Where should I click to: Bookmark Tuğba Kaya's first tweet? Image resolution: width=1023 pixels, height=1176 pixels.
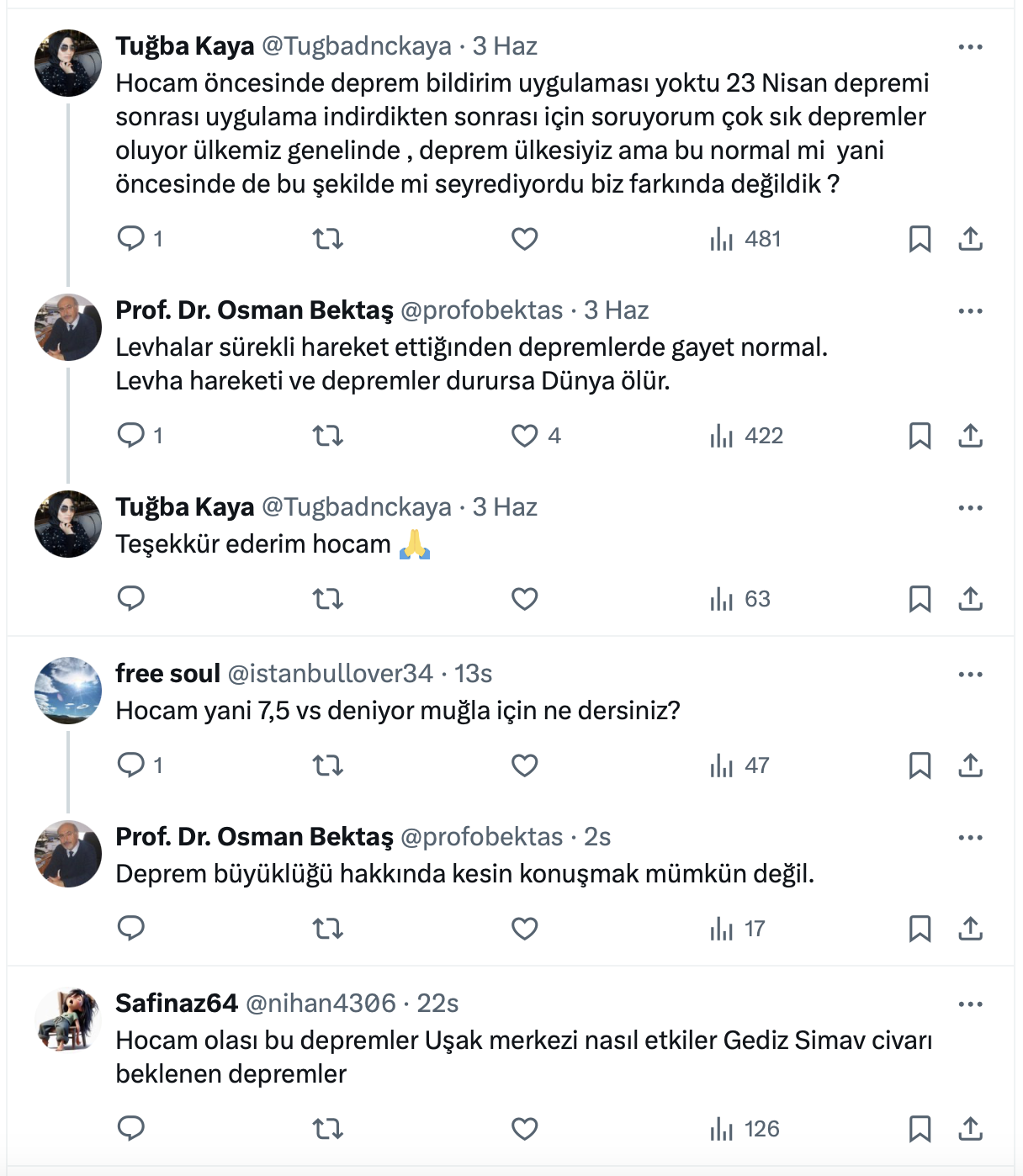[x=920, y=239]
